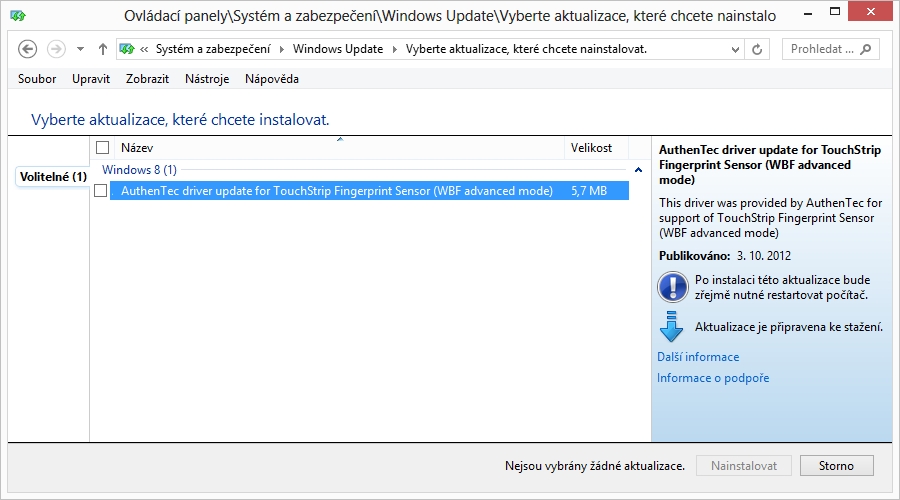Open the Soubor menu
This screenshot has width=900, height=500.
(x=37, y=79)
